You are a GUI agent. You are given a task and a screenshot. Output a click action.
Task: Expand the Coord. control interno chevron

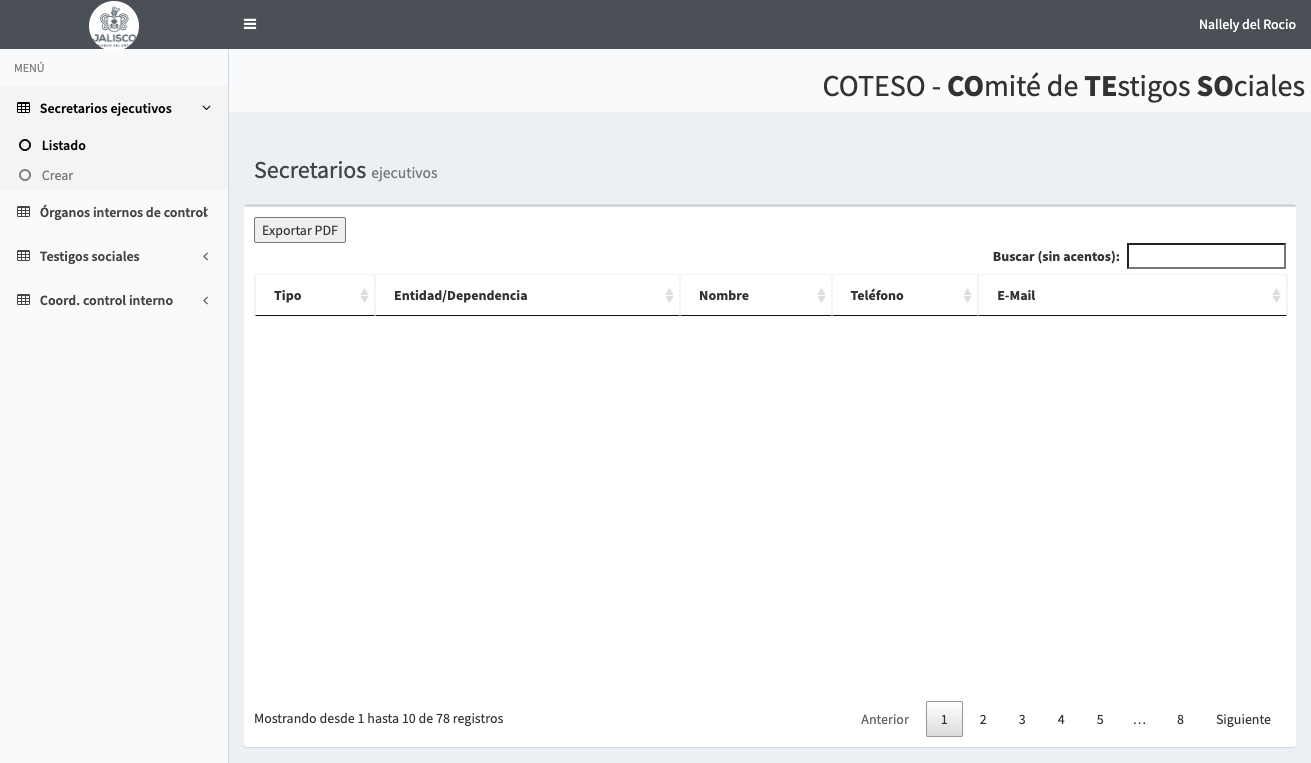click(206, 300)
